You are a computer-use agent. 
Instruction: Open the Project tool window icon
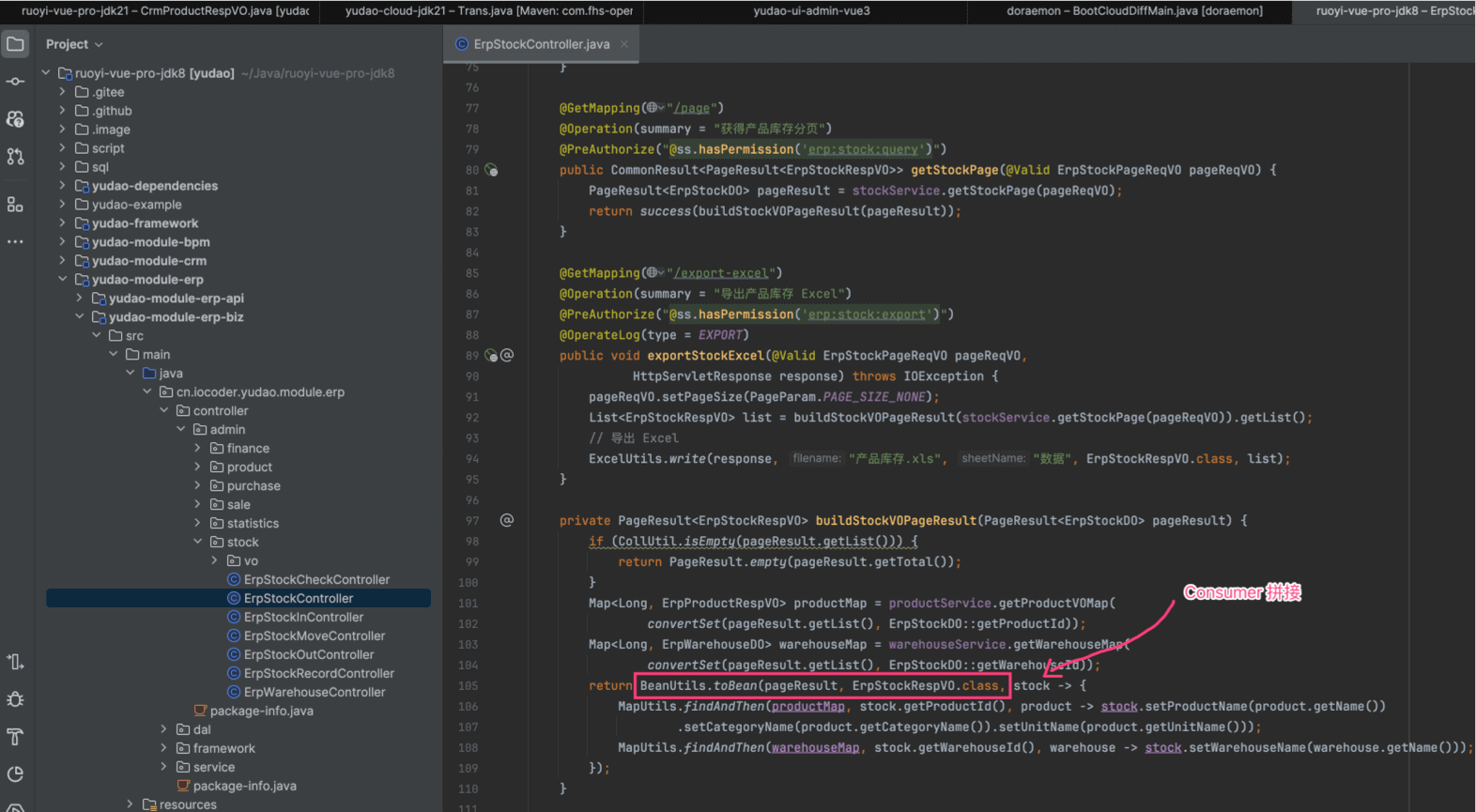click(x=15, y=44)
